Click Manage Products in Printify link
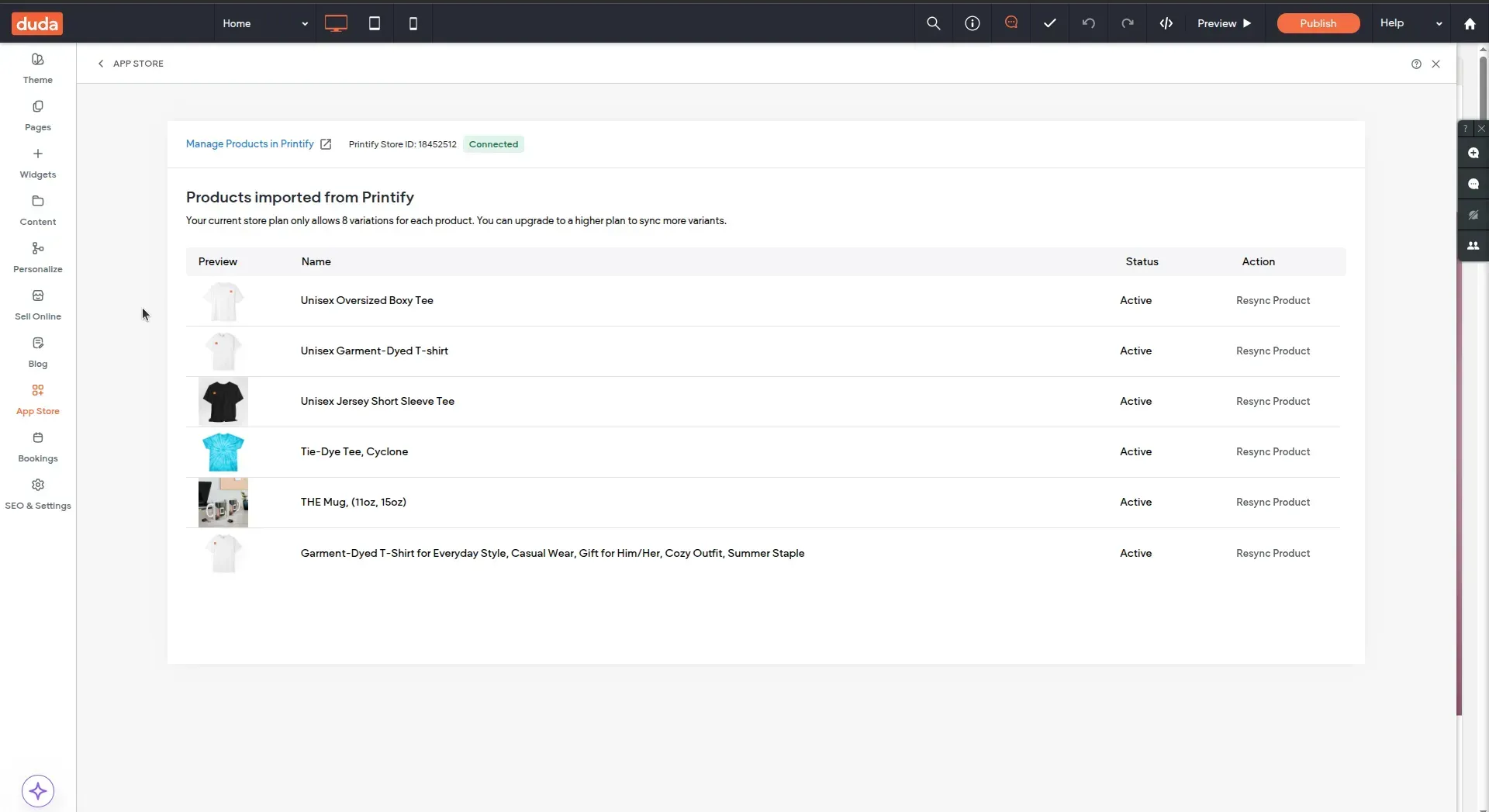 [250, 144]
